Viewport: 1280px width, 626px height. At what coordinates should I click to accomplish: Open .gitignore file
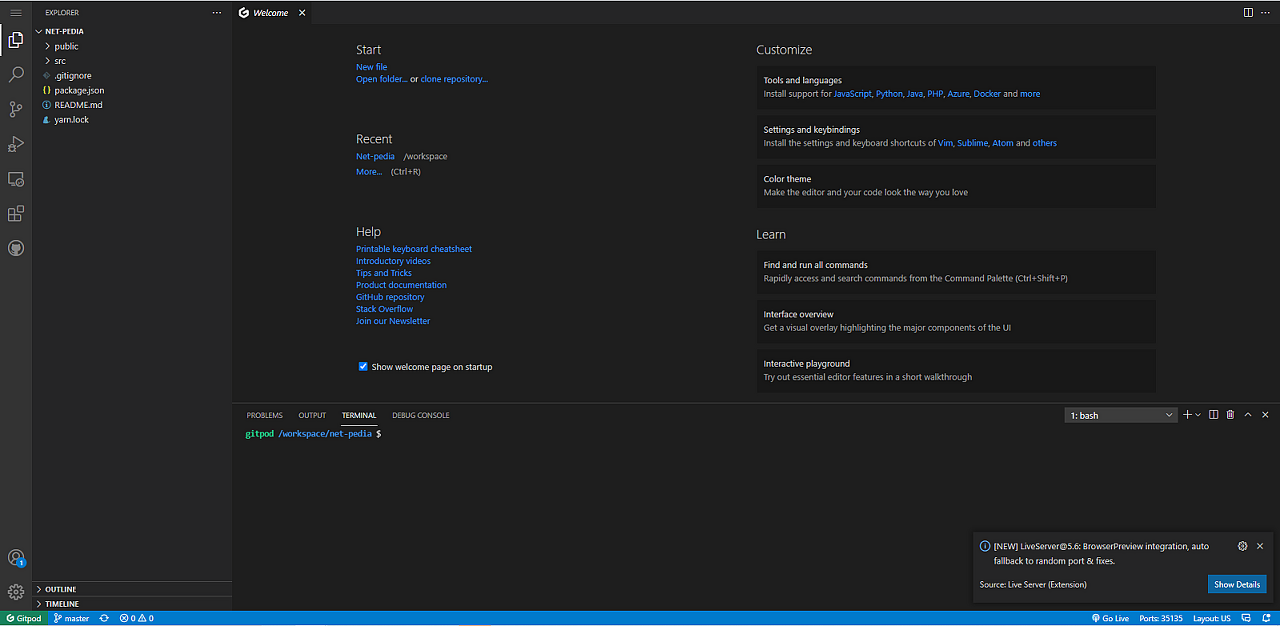tap(72, 75)
